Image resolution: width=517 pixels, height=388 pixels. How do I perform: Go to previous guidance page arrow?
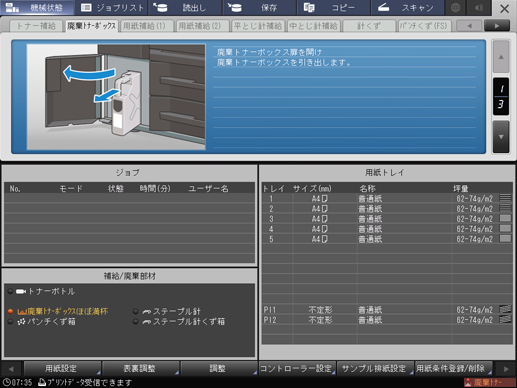coord(501,57)
